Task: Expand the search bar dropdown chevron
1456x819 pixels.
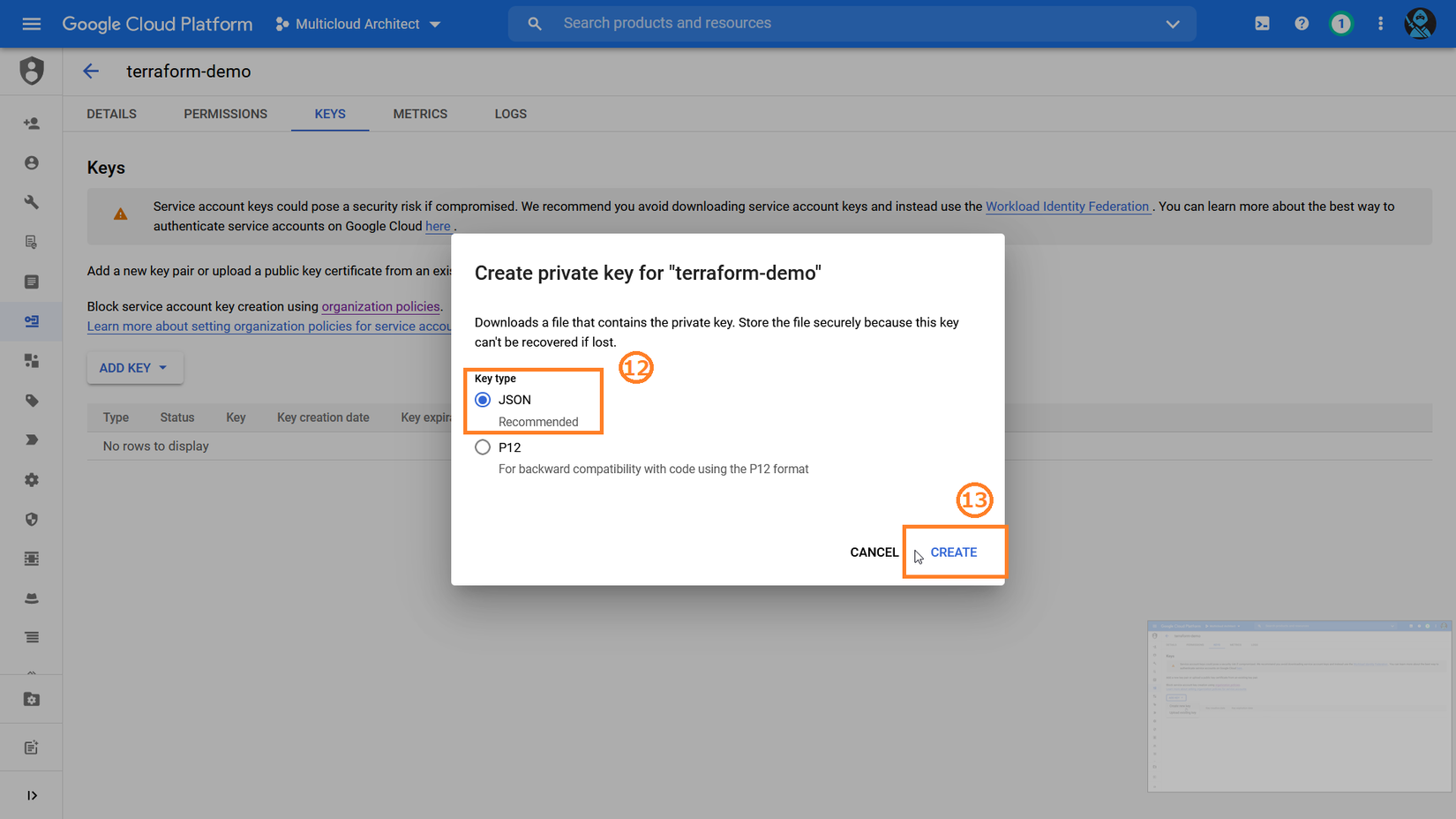Action: point(1173,24)
